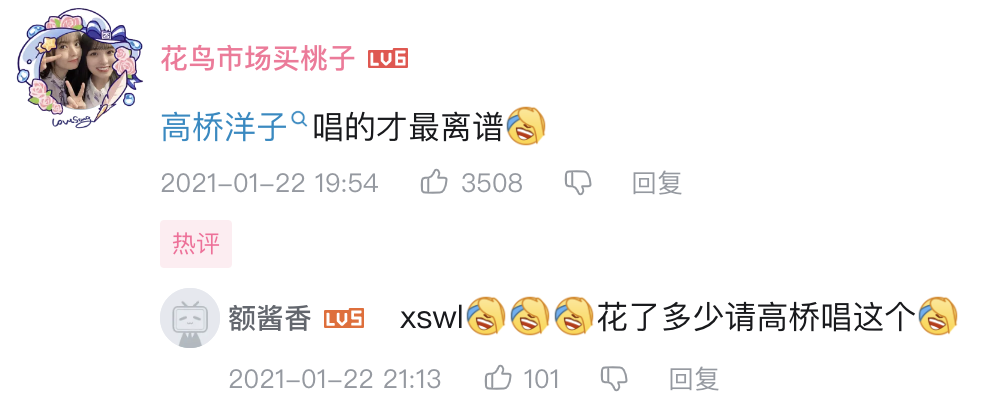Click the timestamp 2021-01-22 19:54
The width and height of the screenshot is (994, 418).
(269, 183)
